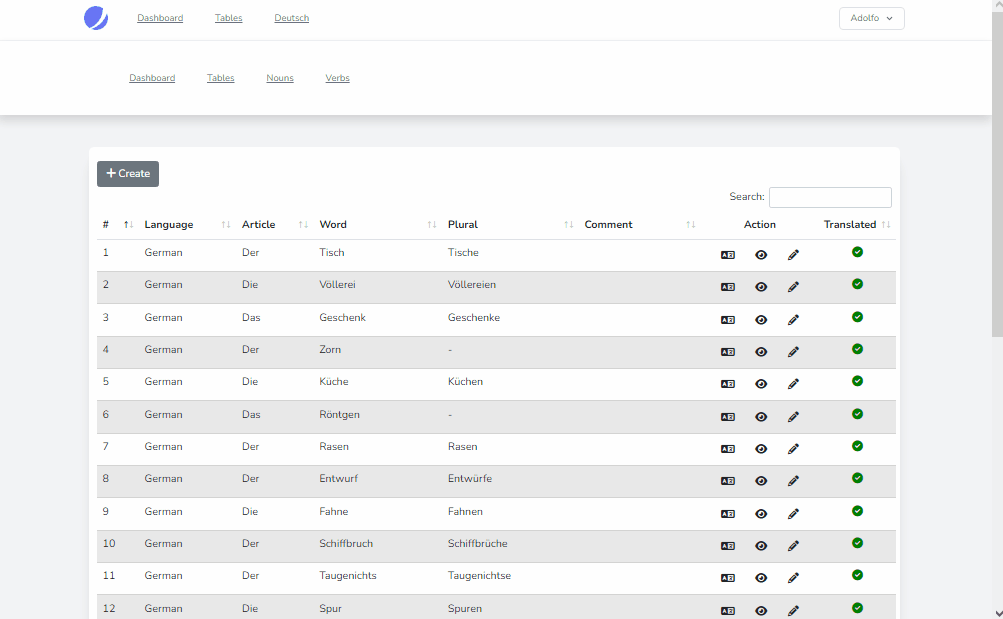Select the AB icon for Spur
Viewport: 1003px width, 619px height.
(727, 610)
